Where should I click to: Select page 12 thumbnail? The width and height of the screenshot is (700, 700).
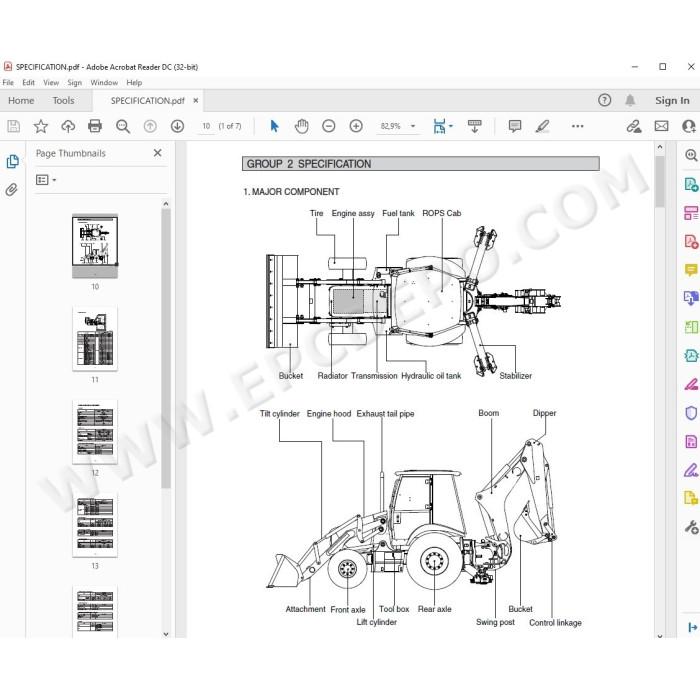95,432
